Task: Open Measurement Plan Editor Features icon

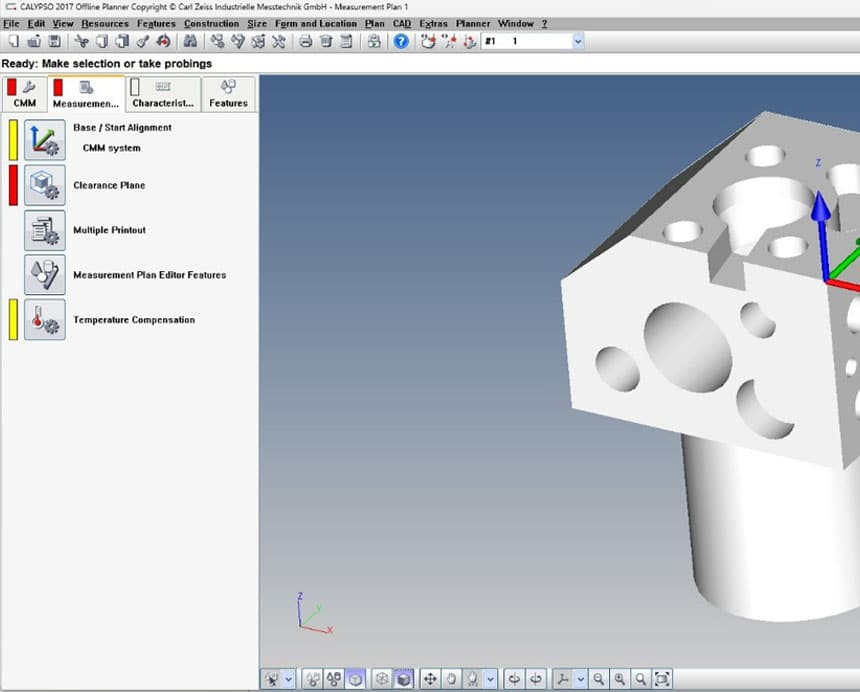Action: 44,275
